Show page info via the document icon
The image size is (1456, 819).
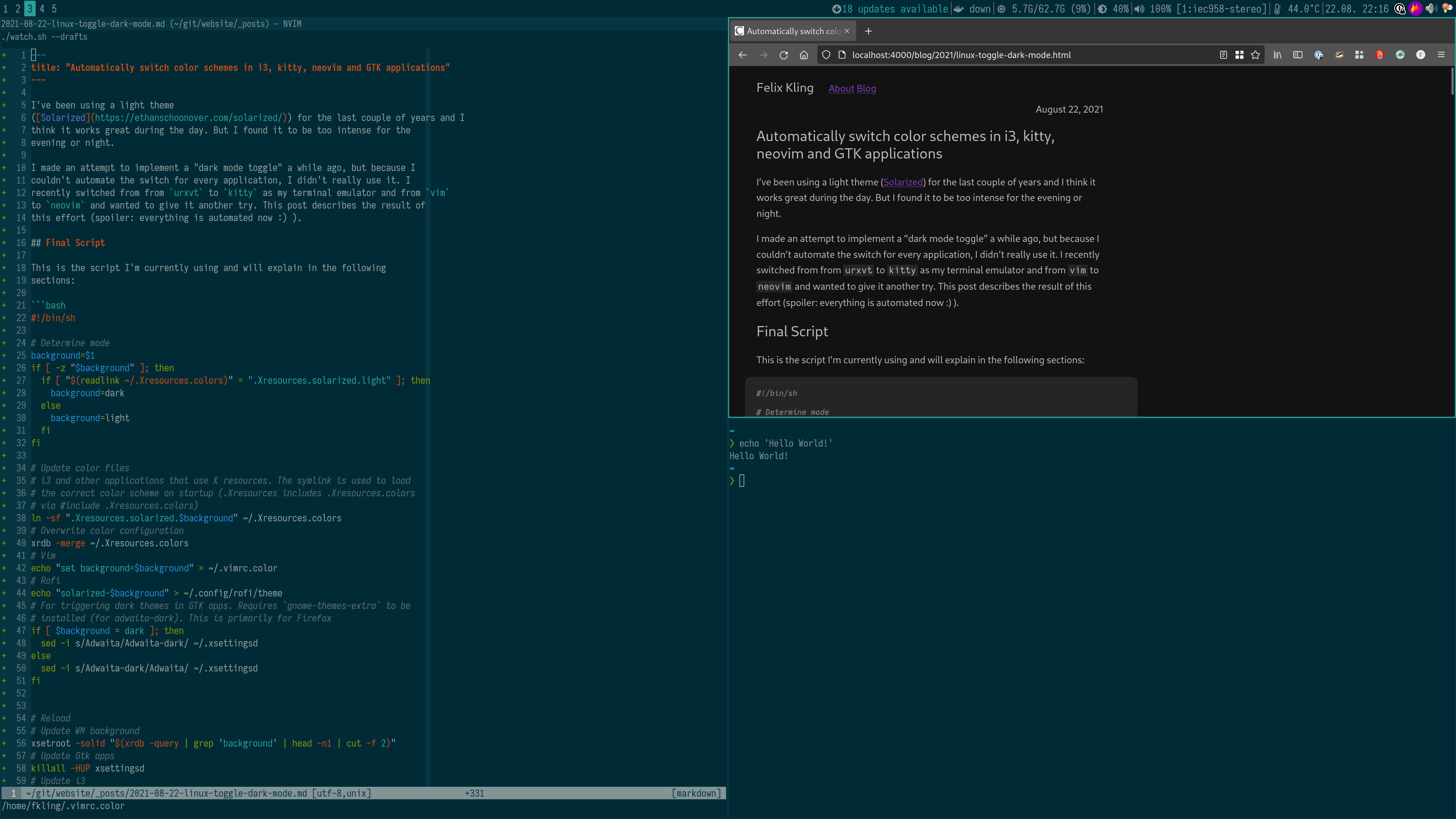pyautogui.click(x=842, y=55)
